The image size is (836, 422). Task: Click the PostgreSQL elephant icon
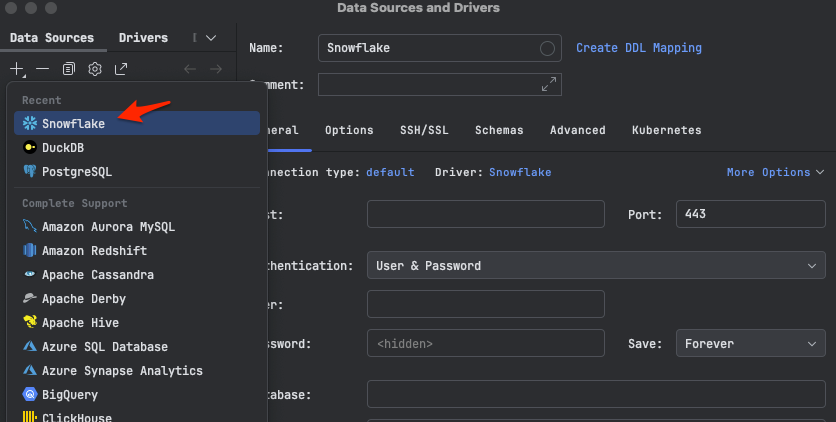pos(30,171)
